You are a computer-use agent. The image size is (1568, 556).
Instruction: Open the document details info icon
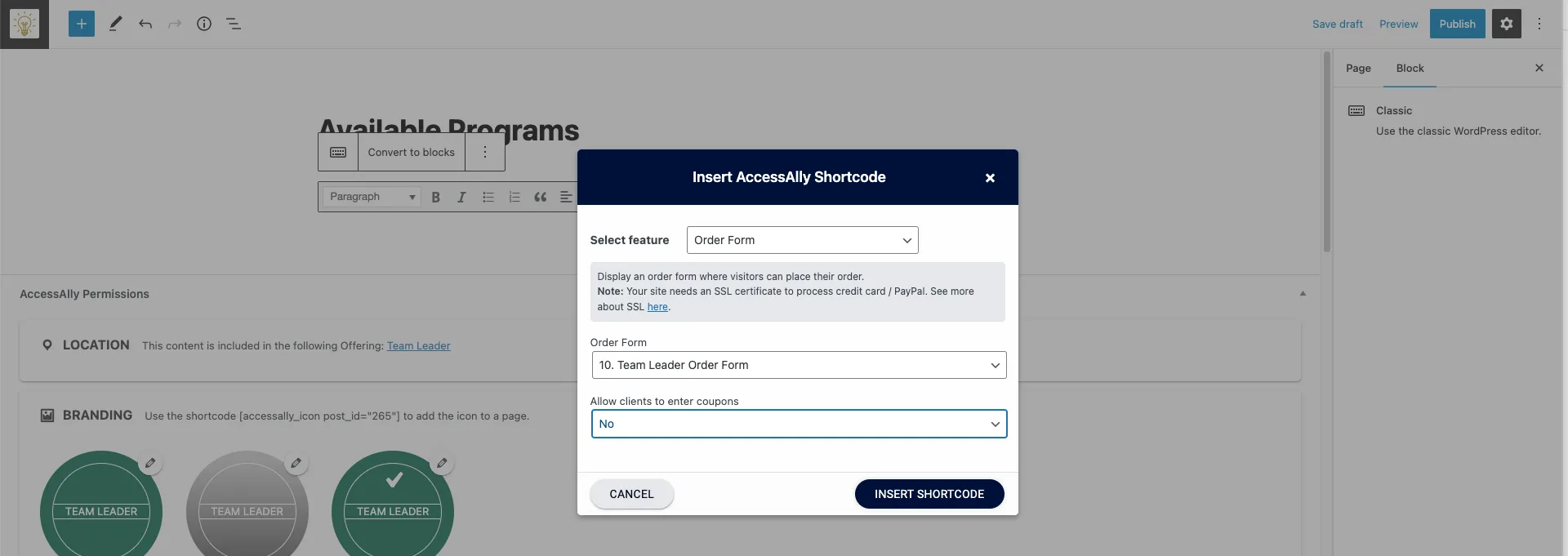(x=204, y=24)
